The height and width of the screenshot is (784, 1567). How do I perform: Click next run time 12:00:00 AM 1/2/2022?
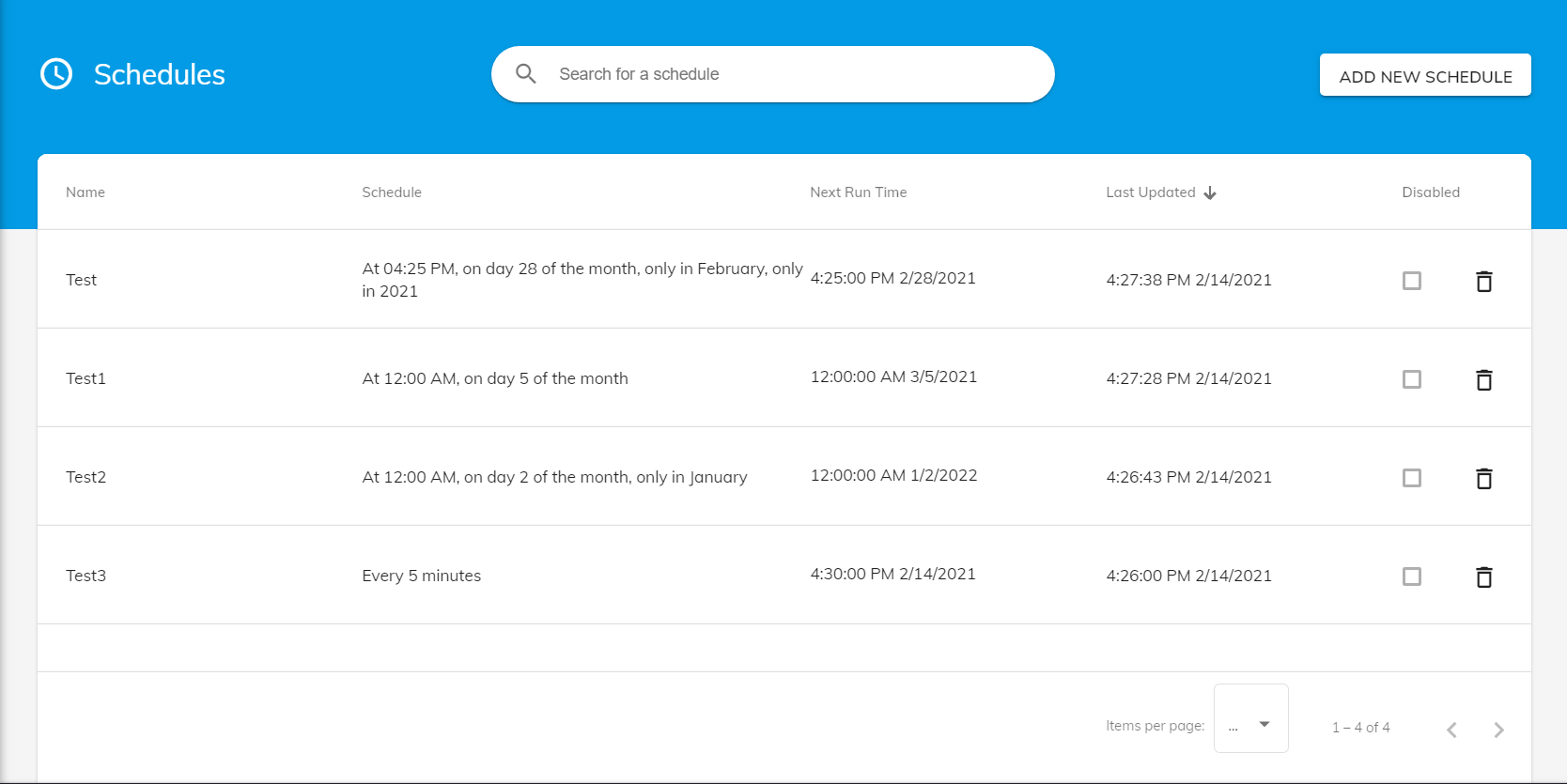[893, 475]
